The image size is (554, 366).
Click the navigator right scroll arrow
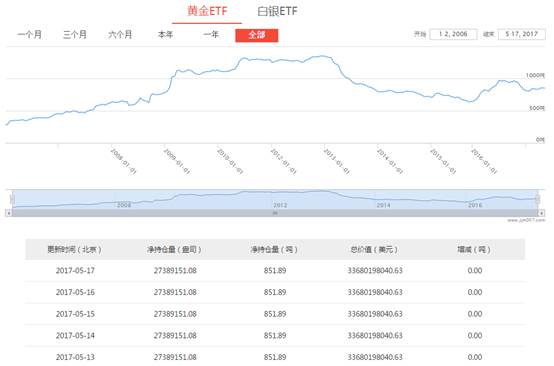(541, 213)
